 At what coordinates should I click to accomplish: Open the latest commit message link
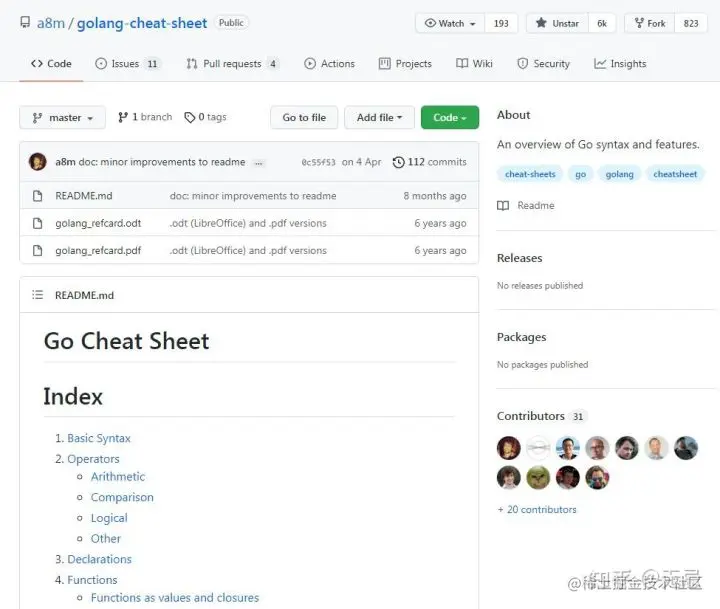click(162, 162)
